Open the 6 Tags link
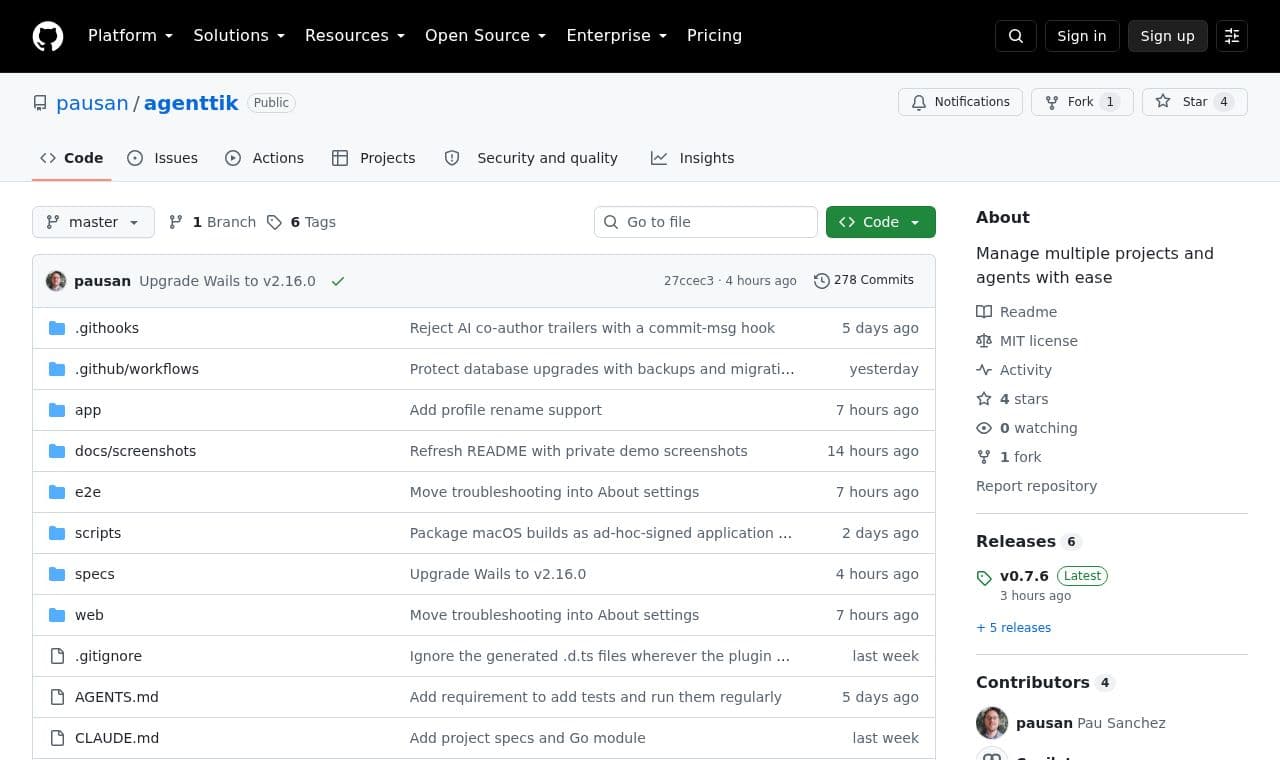1280x760 pixels. pos(301,222)
